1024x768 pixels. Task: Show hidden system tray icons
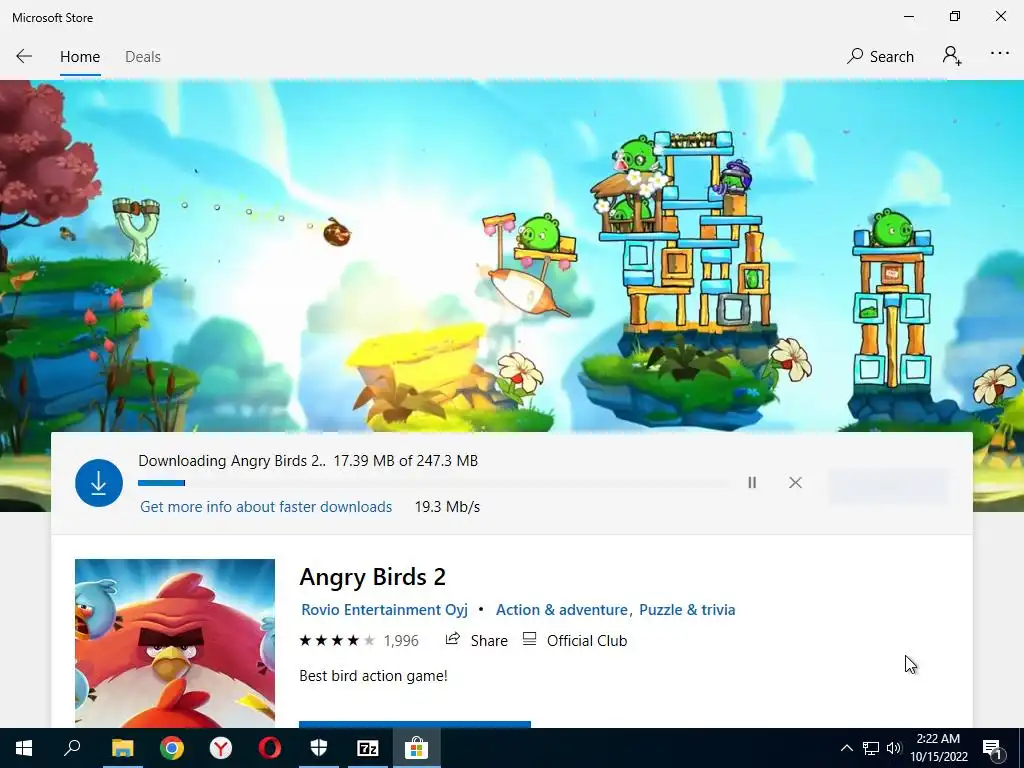(846, 748)
